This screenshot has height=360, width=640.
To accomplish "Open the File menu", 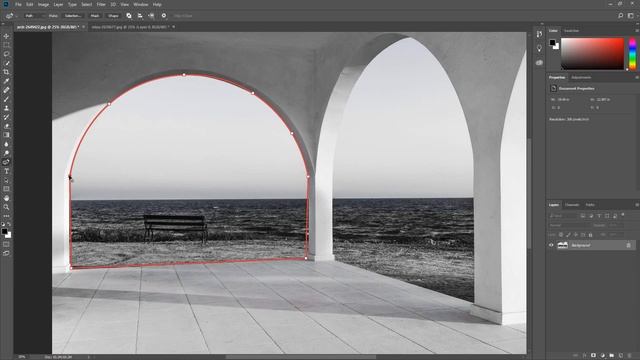I will [18, 4].
